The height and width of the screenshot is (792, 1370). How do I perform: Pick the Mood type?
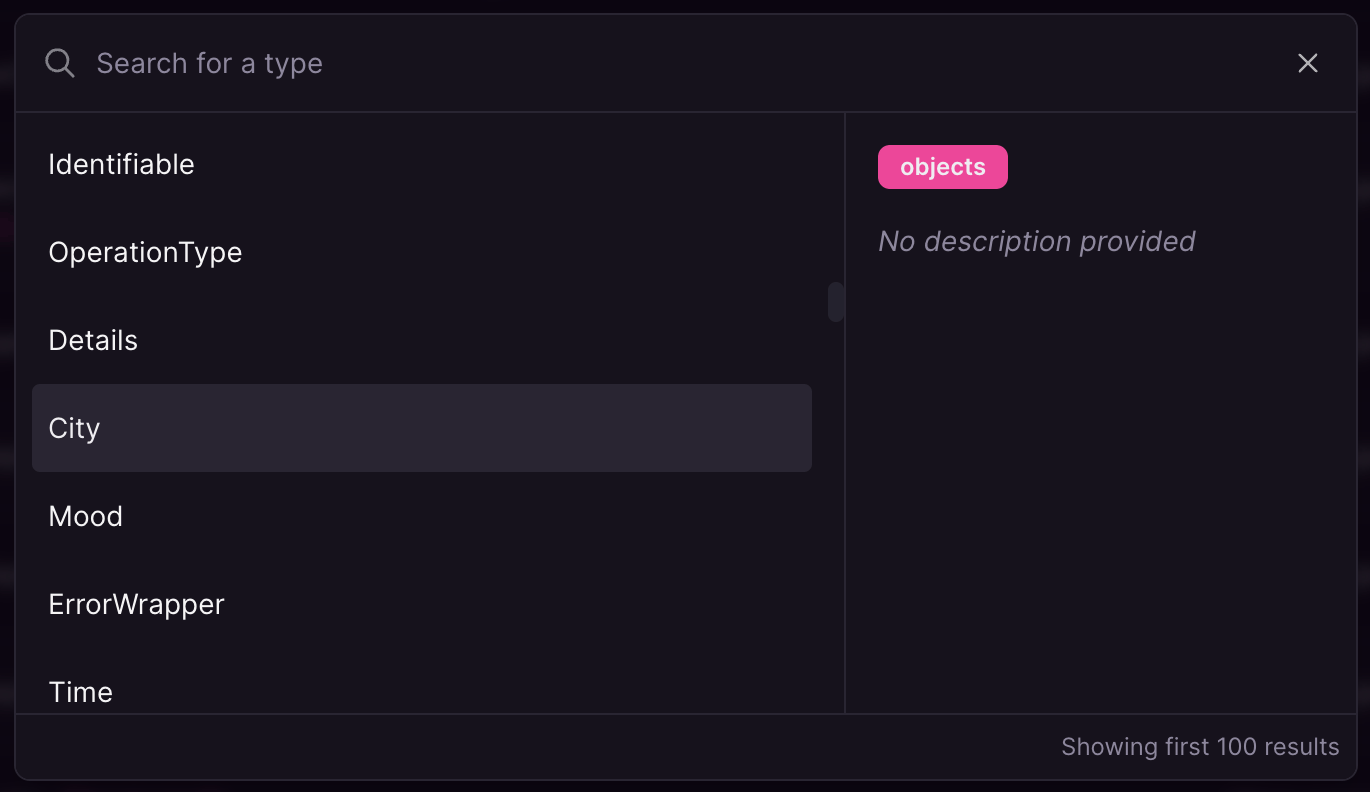422,516
